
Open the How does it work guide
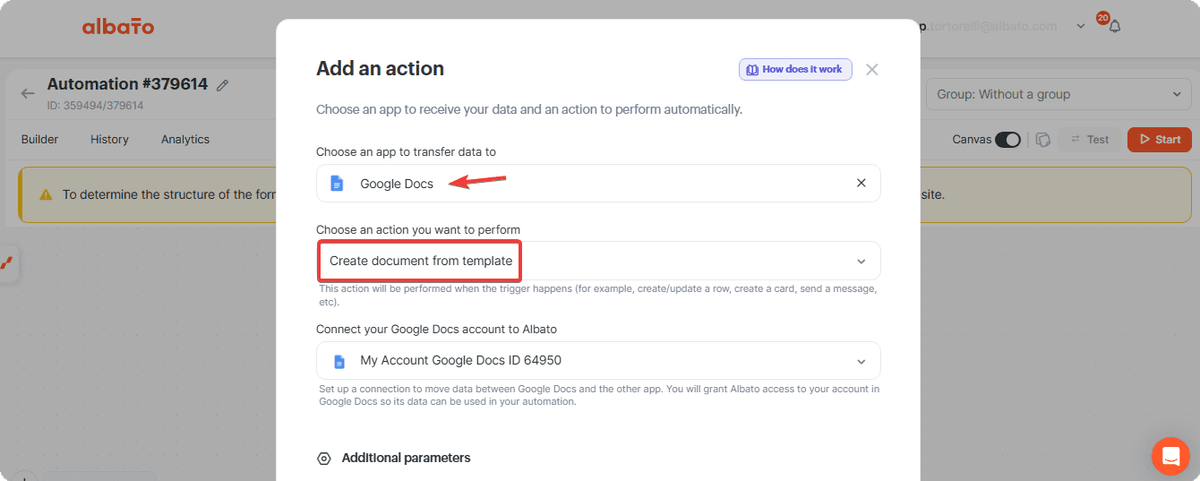click(796, 69)
